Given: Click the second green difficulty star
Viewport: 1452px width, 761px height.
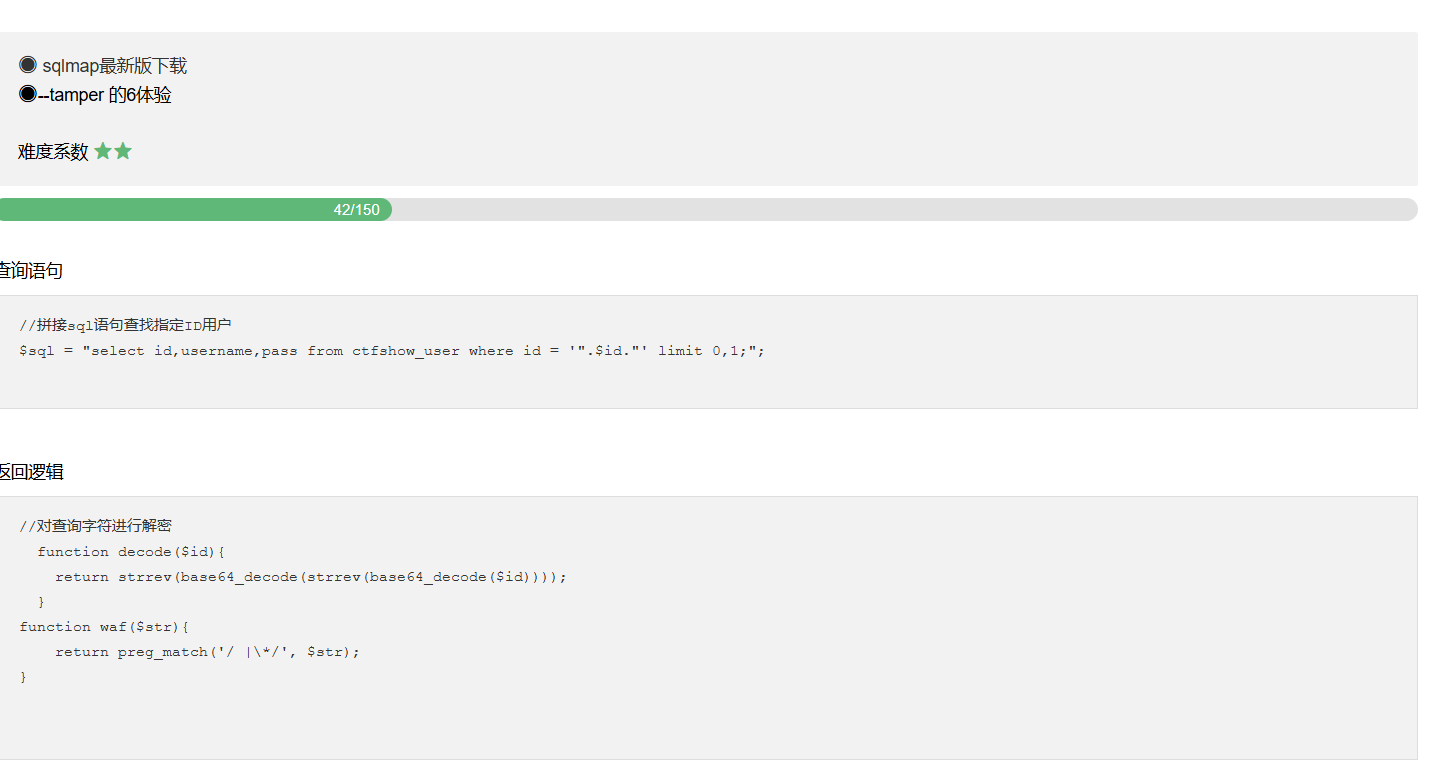Looking at the screenshot, I should point(123,152).
